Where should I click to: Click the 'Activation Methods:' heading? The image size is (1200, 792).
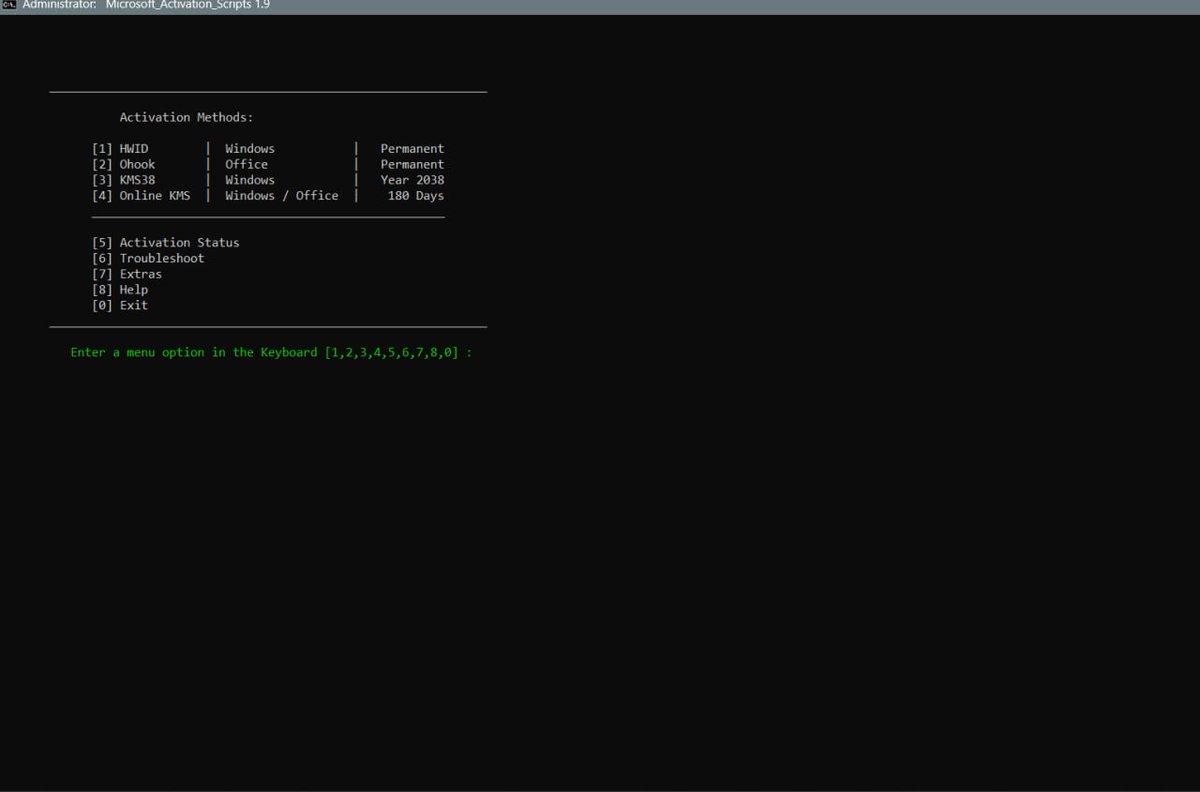tap(186, 117)
